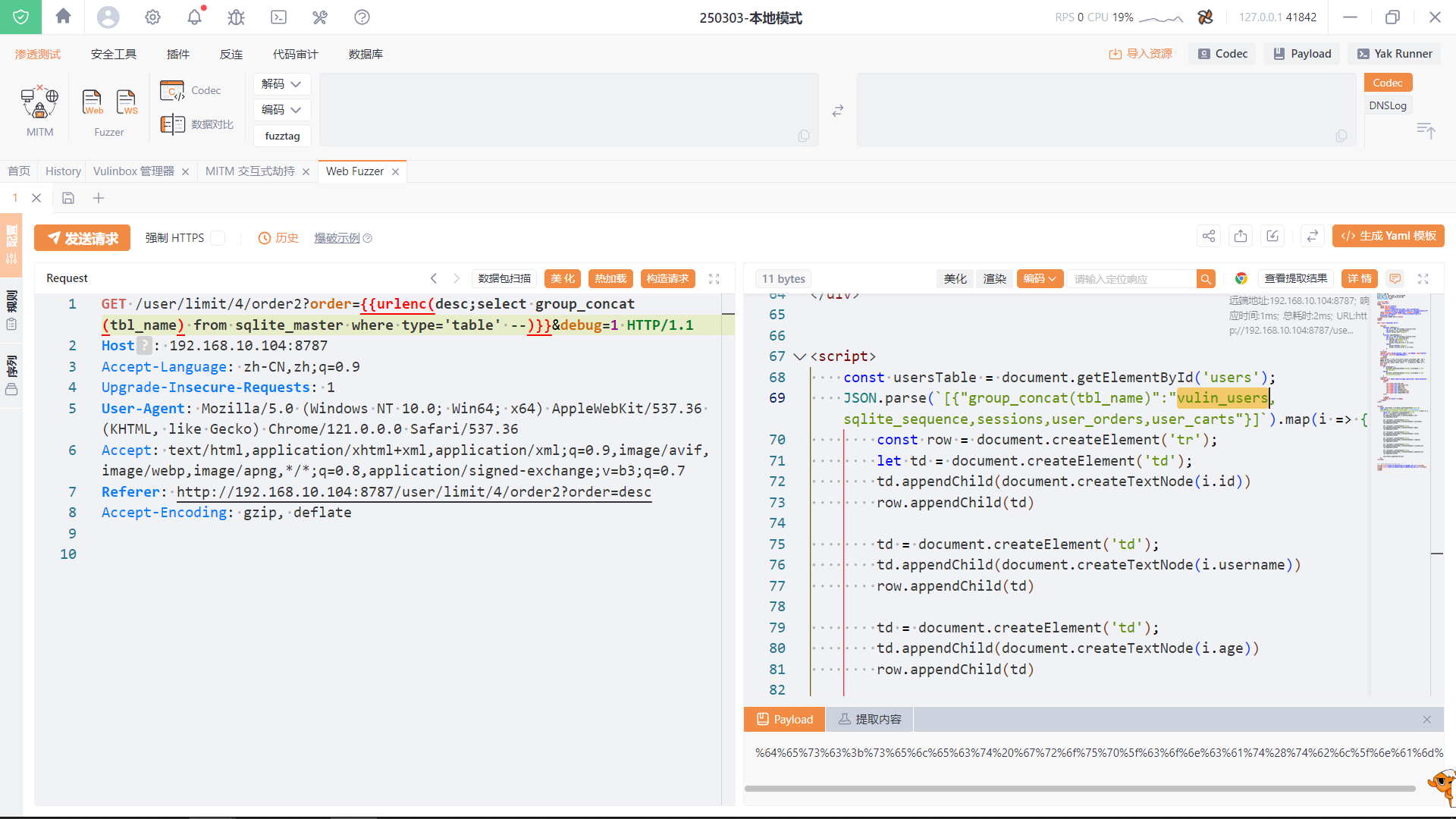Open the MITM interception tool icon
1456x819 pixels.
[39, 103]
